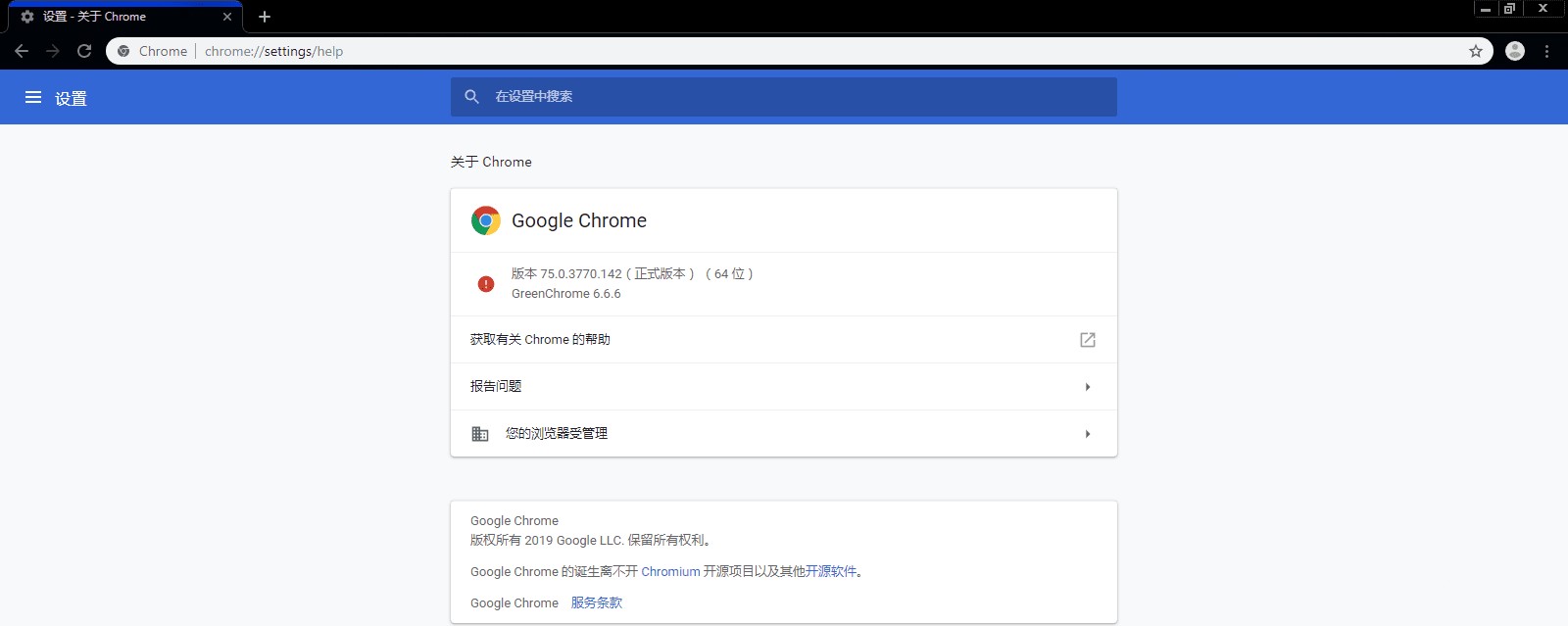1568x626 pixels.
Task: Open 您的浏览器受管理 details
Action: [x=784, y=434]
